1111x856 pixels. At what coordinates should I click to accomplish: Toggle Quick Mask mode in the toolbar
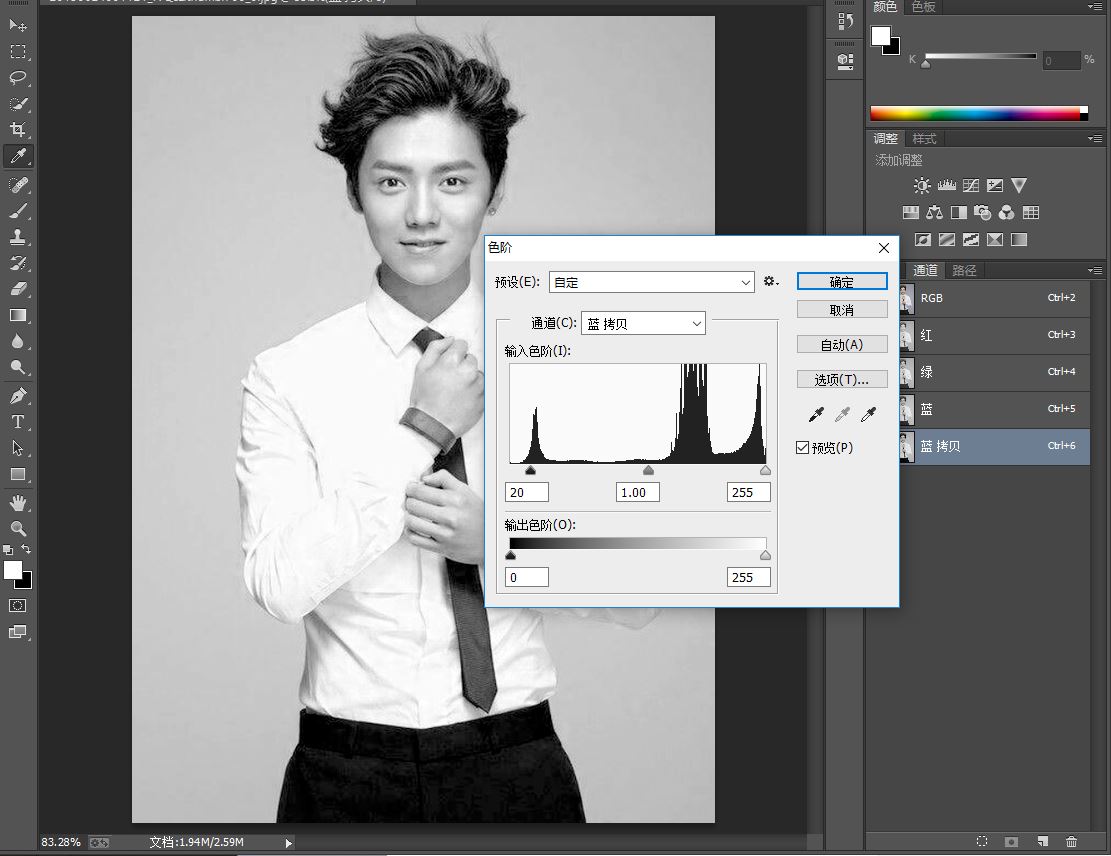click(18, 606)
